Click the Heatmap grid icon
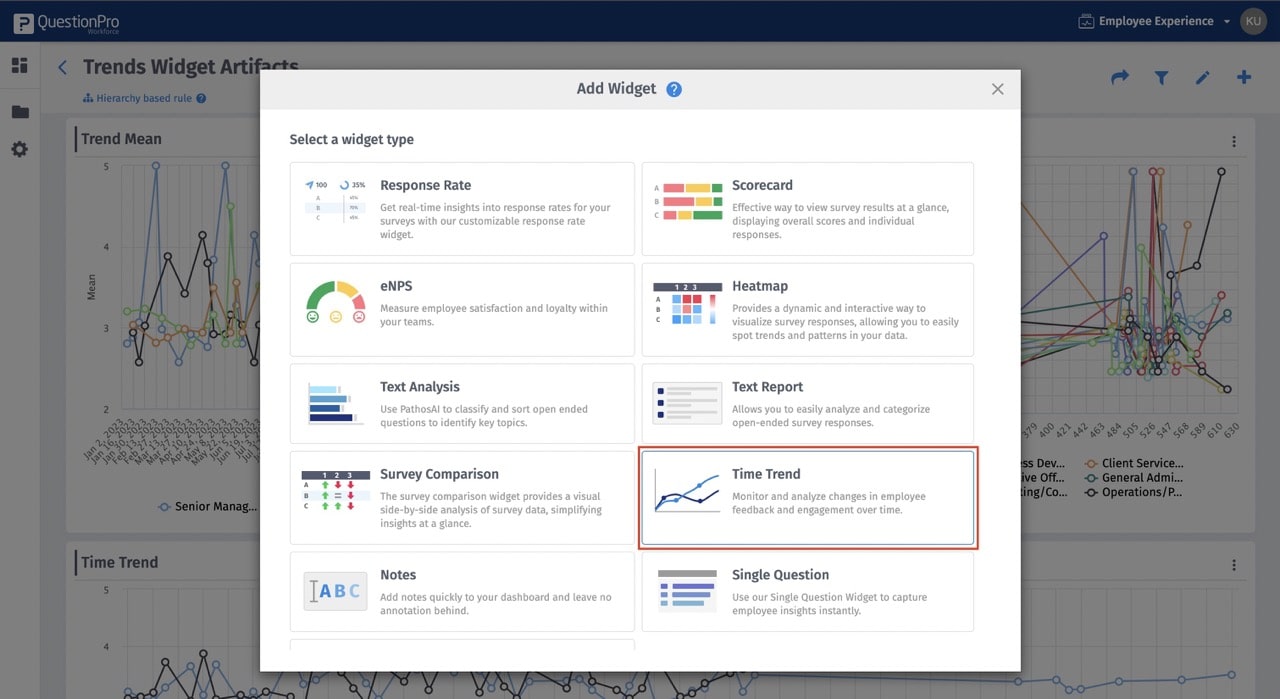 (x=687, y=303)
